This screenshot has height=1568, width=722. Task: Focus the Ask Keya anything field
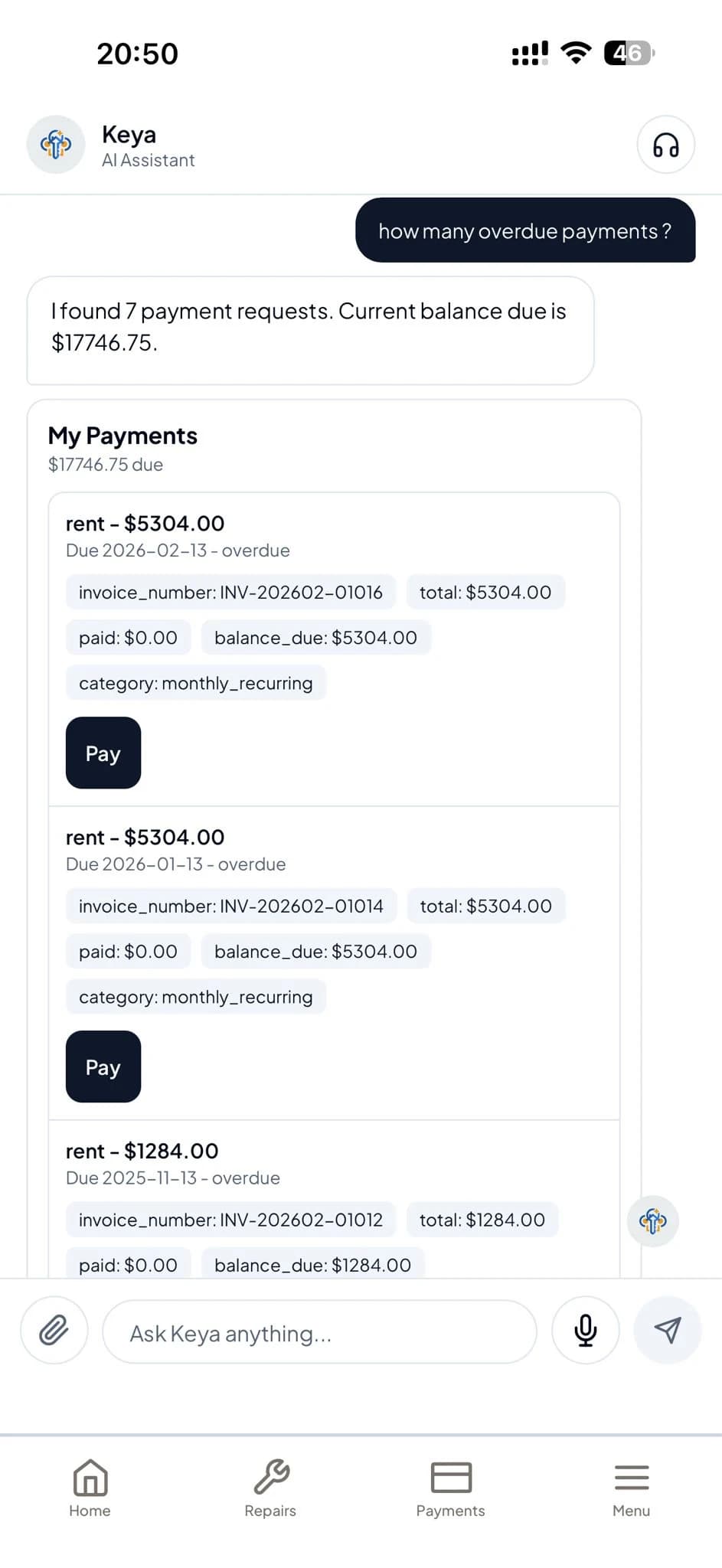(319, 1331)
